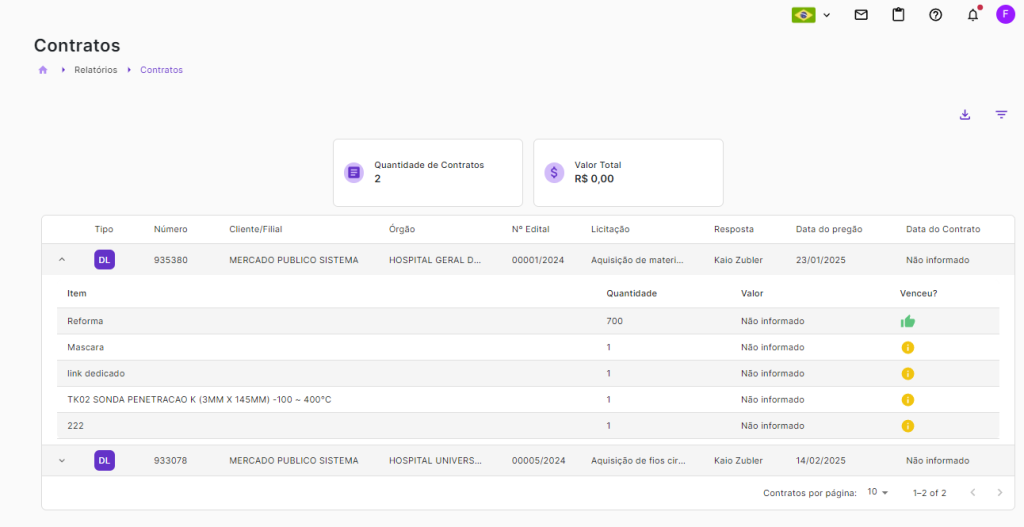Click the yellow info icon for Mascara
Viewport: 1024px width, 527px height.
point(908,347)
